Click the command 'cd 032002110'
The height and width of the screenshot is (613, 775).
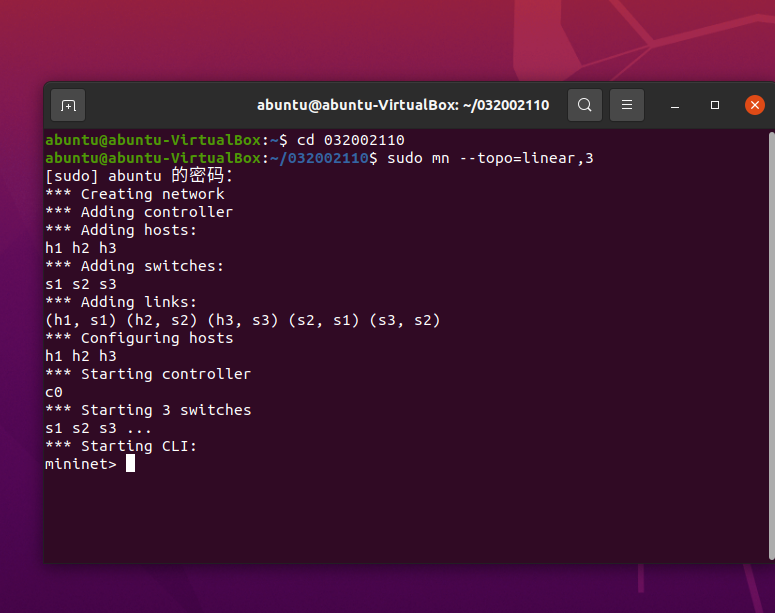click(x=350, y=140)
